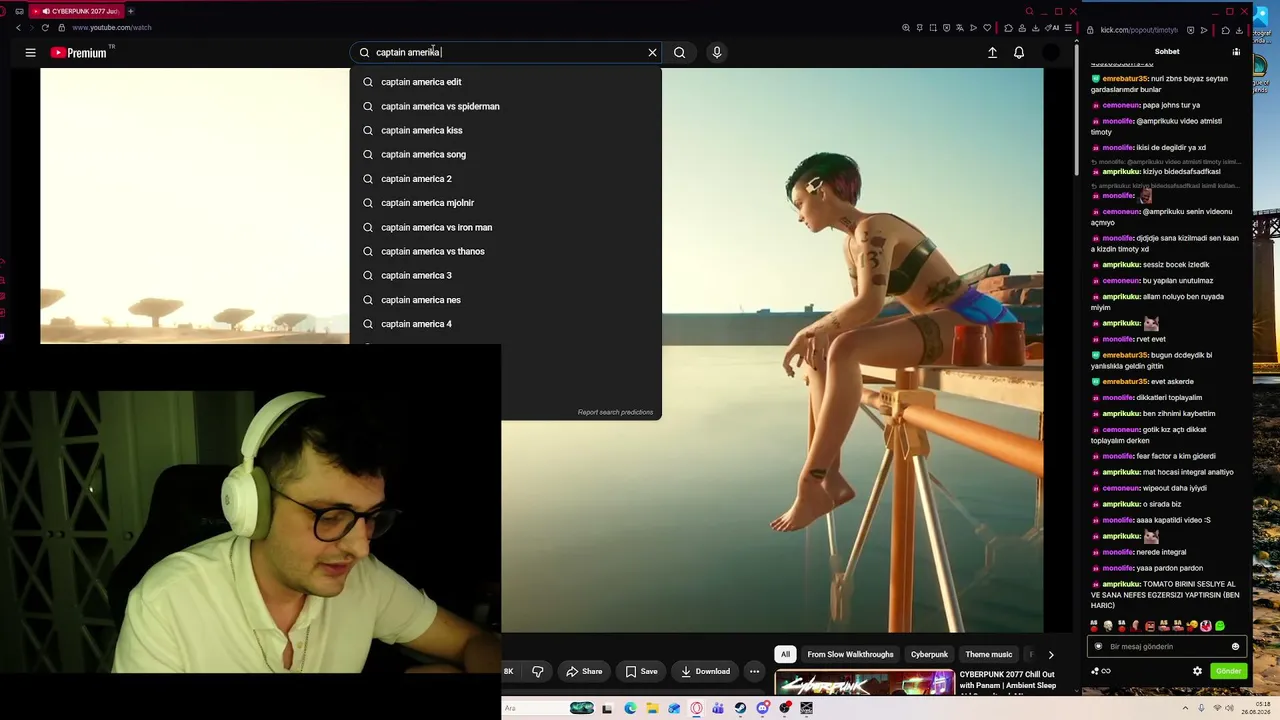
Task: Open the emoji picker in chat input
Action: click(1235, 646)
